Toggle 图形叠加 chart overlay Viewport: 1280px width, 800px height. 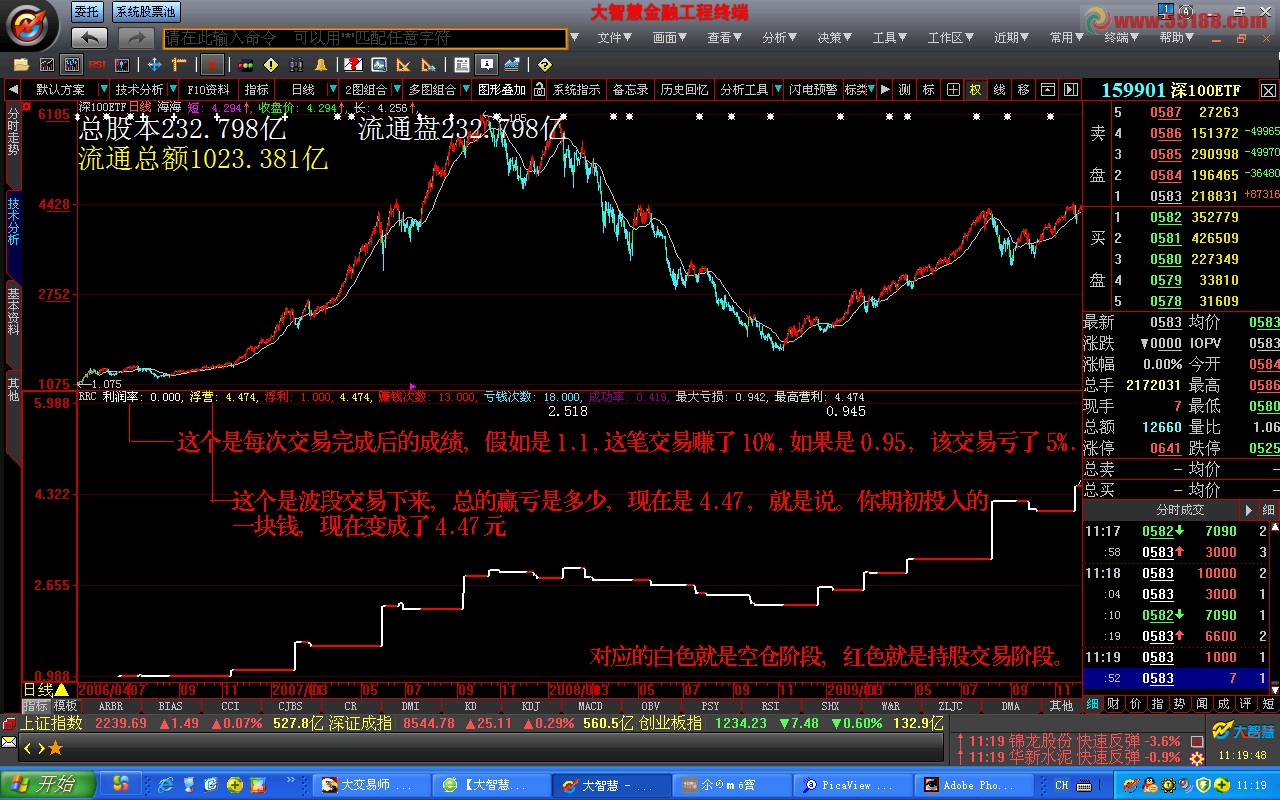tap(501, 90)
